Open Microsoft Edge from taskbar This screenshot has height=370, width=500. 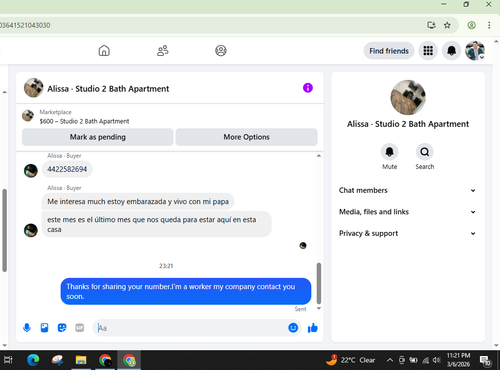coord(33,360)
